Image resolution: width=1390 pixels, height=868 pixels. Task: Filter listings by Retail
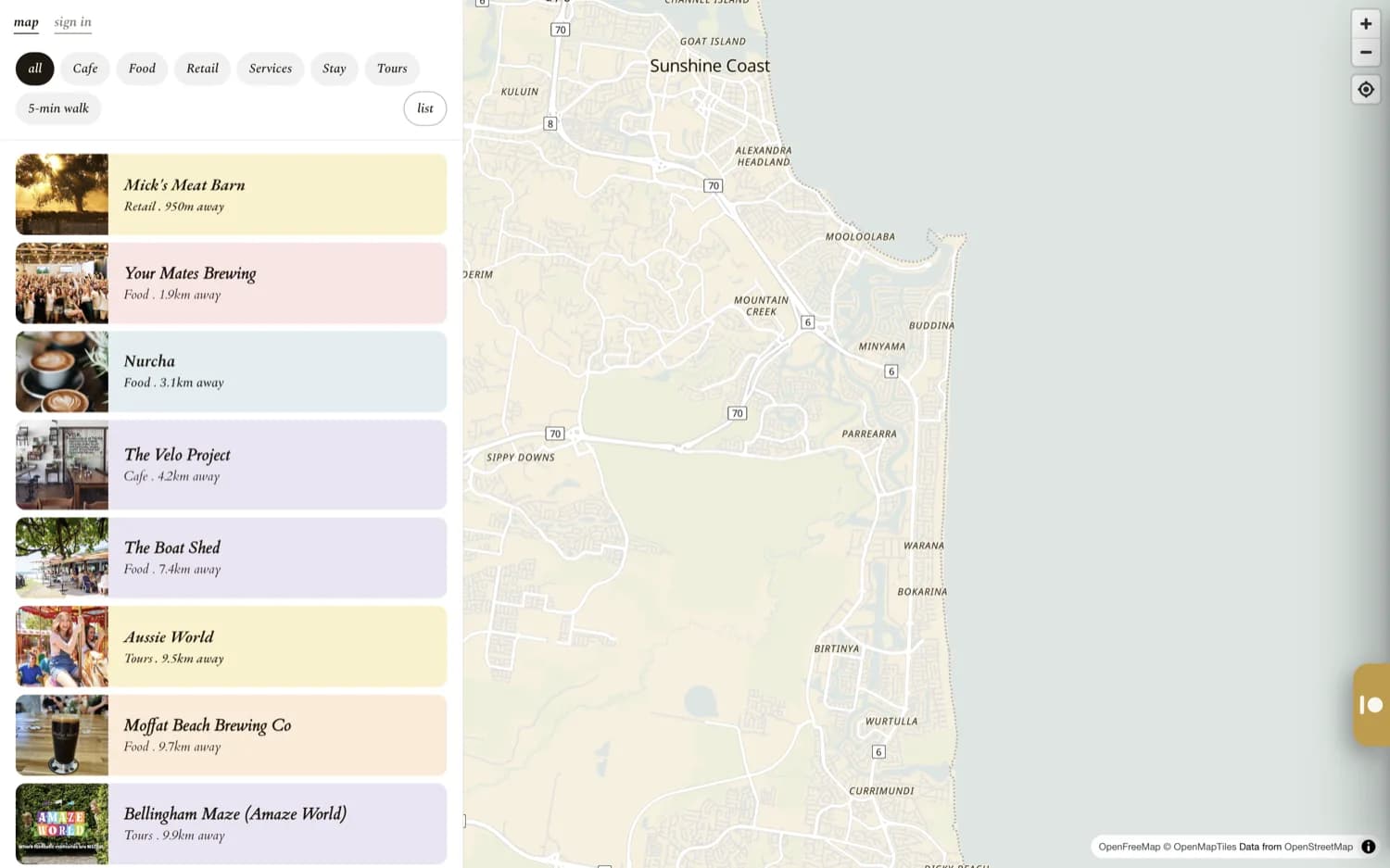click(202, 69)
